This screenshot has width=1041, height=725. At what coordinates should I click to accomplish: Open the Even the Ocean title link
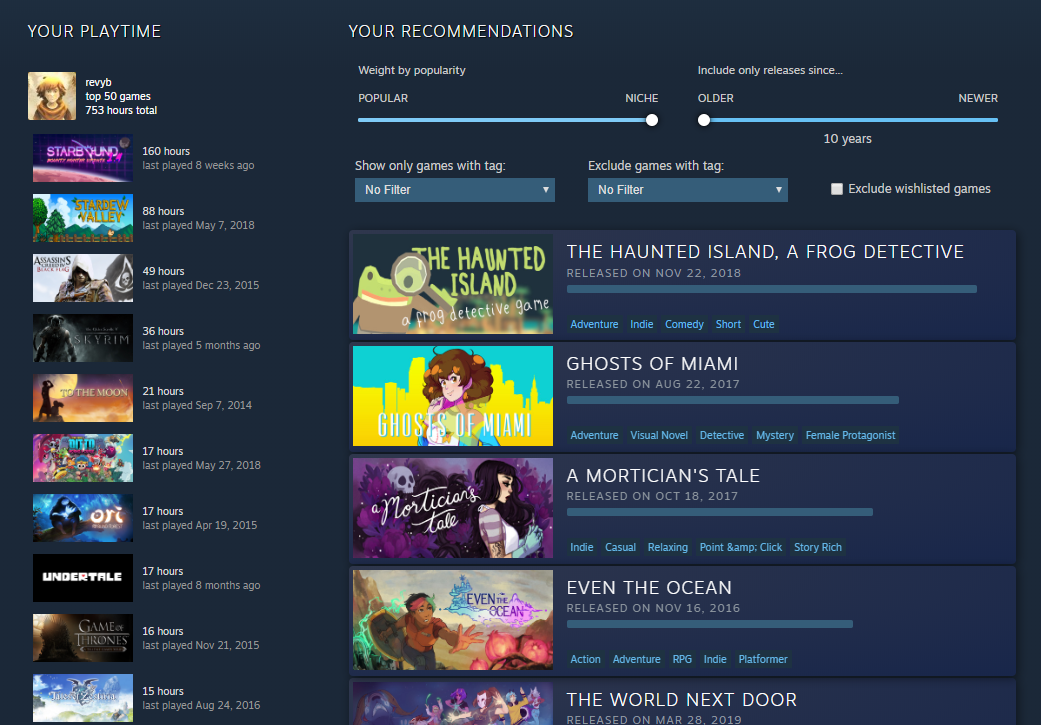[649, 588]
